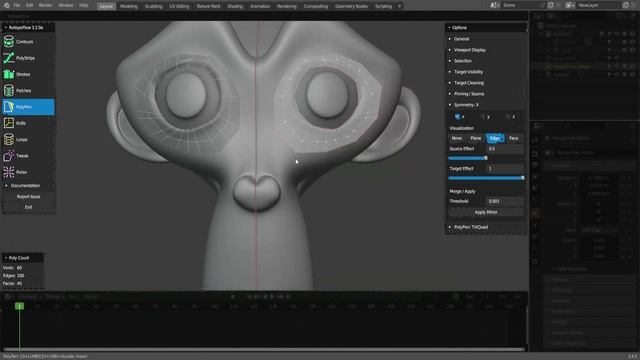Open the Help menu
Image resolution: width=640 pixels, height=360 pixels.
84,6
